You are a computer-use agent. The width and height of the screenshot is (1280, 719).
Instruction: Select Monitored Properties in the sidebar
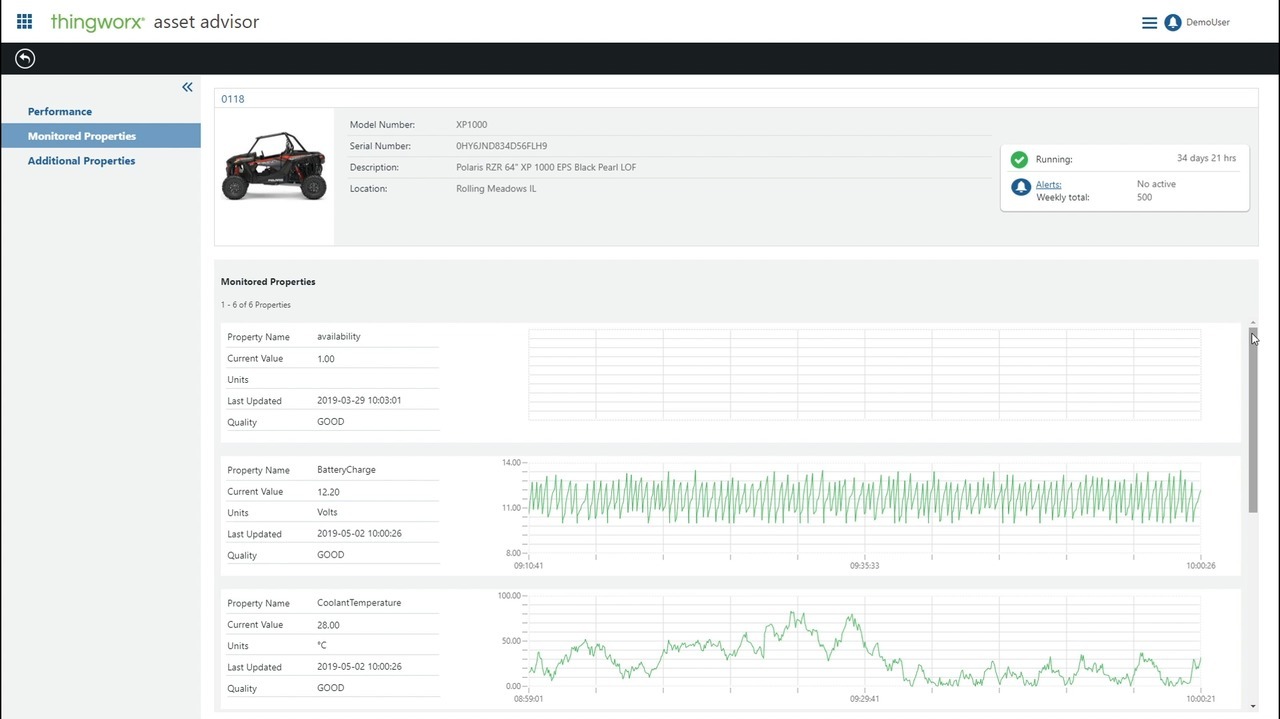point(82,136)
